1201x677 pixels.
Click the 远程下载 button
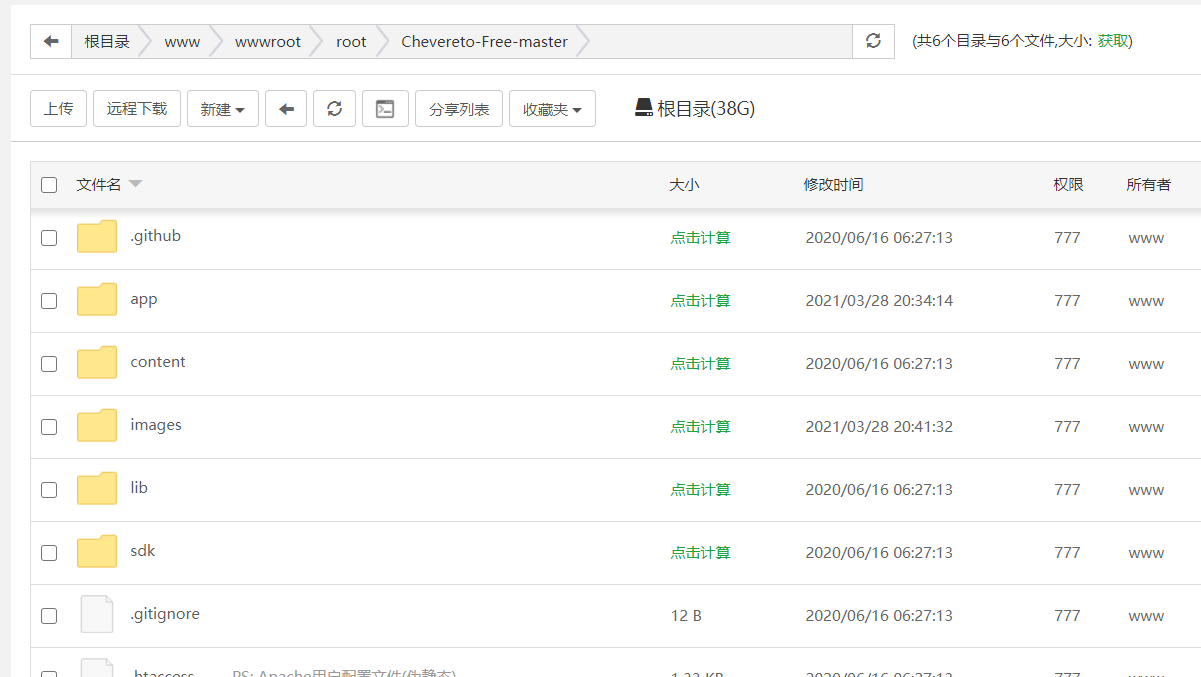click(137, 109)
